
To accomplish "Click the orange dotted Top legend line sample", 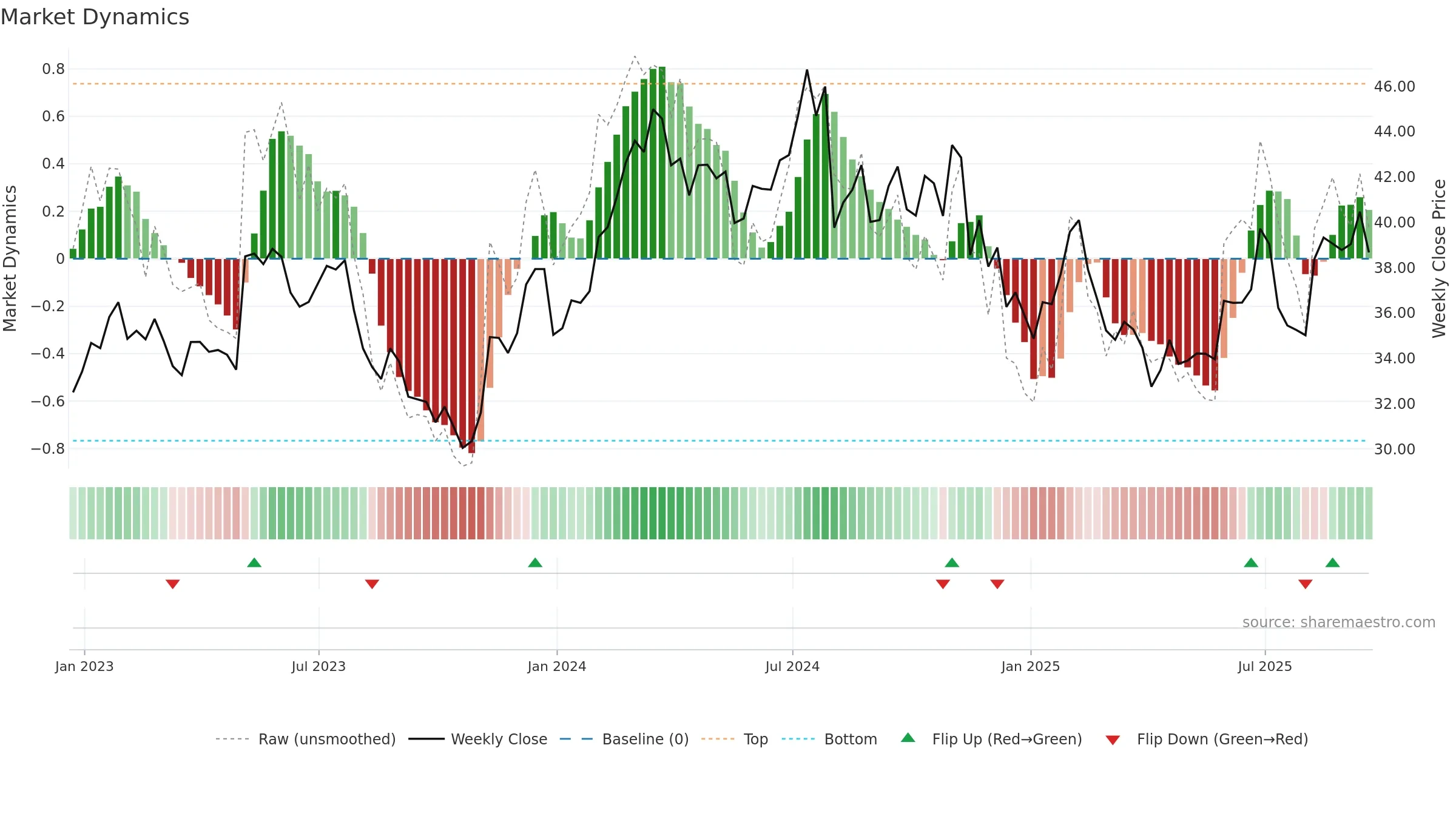I will point(718,739).
